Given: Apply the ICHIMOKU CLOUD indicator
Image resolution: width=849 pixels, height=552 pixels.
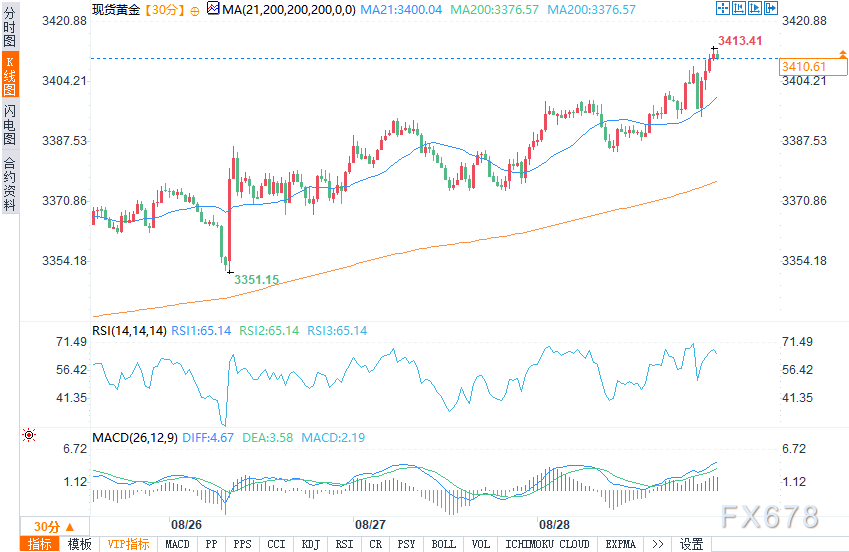Looking at the screenshot, I should pyautogui.click(x=547, y=544).
